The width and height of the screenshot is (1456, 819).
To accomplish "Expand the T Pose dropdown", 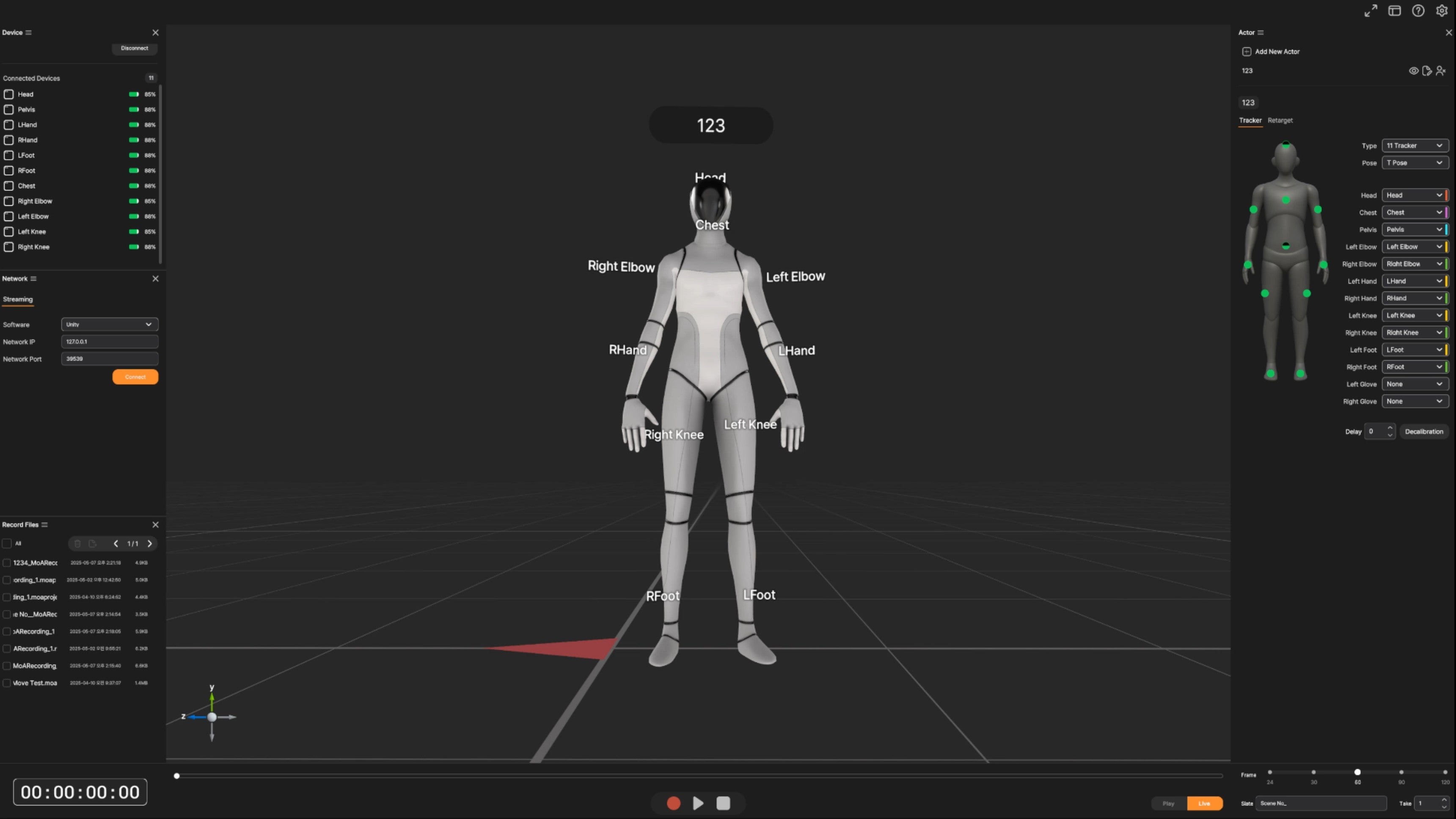I will pyautogui.click(x=1415, y=163).
